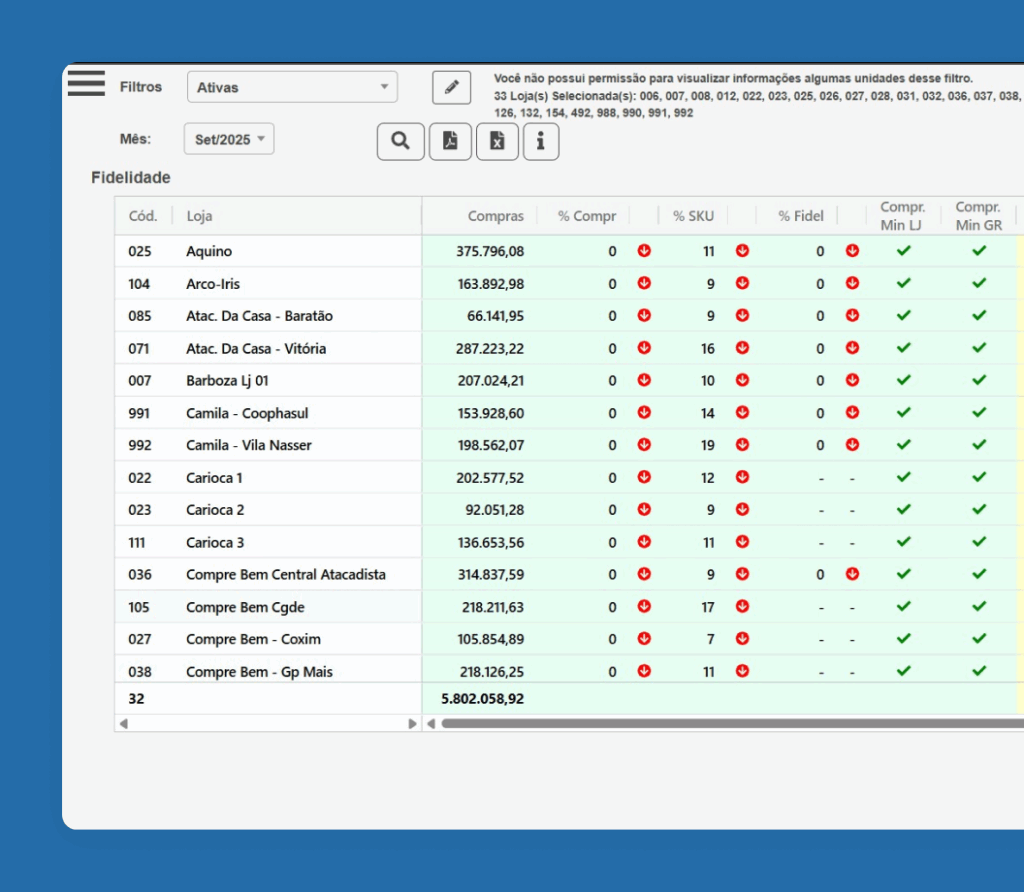Click Compr. Min LJ checkmark for Compre Bem Cgde
The height and width of the screenshot is (892, 1024).
tap(903, 607)
